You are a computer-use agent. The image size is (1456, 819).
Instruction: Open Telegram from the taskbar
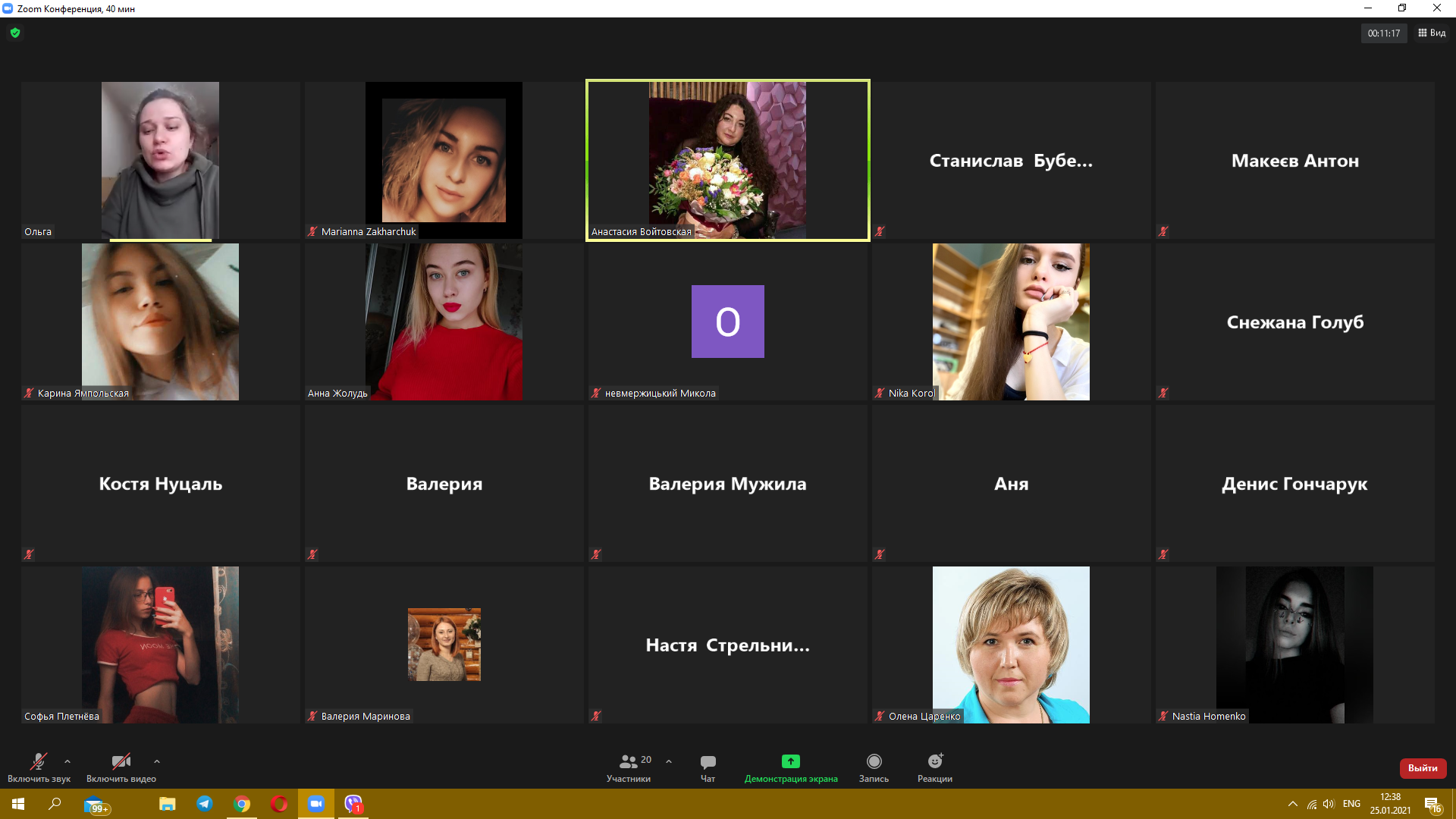205,804
